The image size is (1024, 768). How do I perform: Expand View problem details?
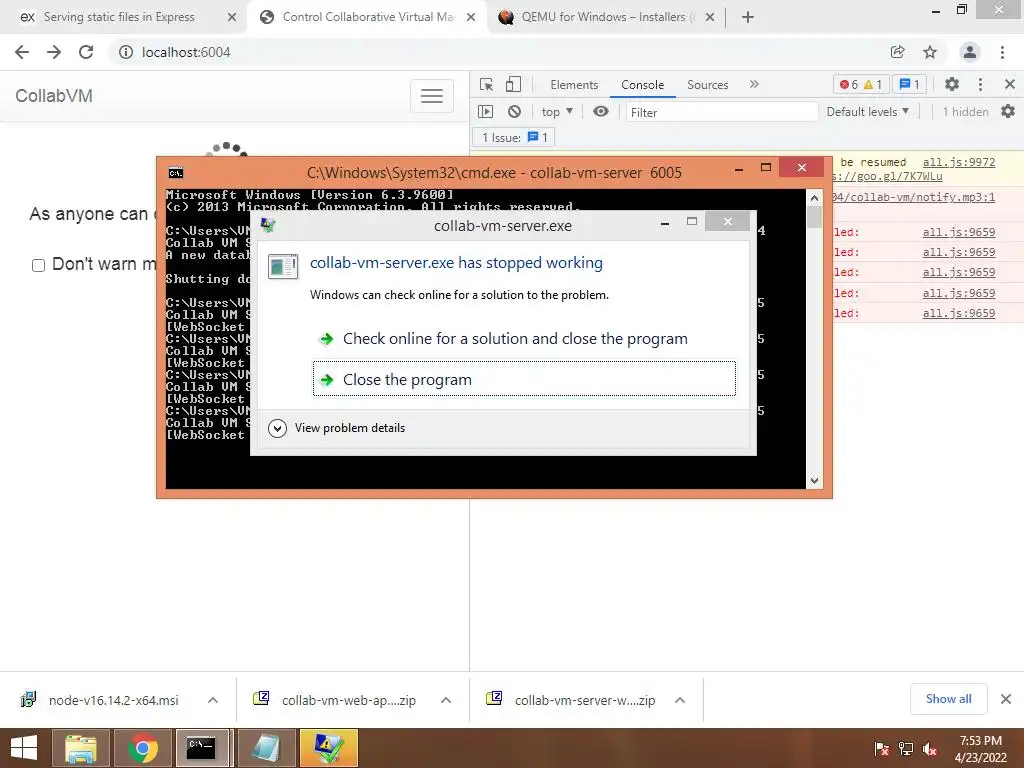tap(337, 428)
